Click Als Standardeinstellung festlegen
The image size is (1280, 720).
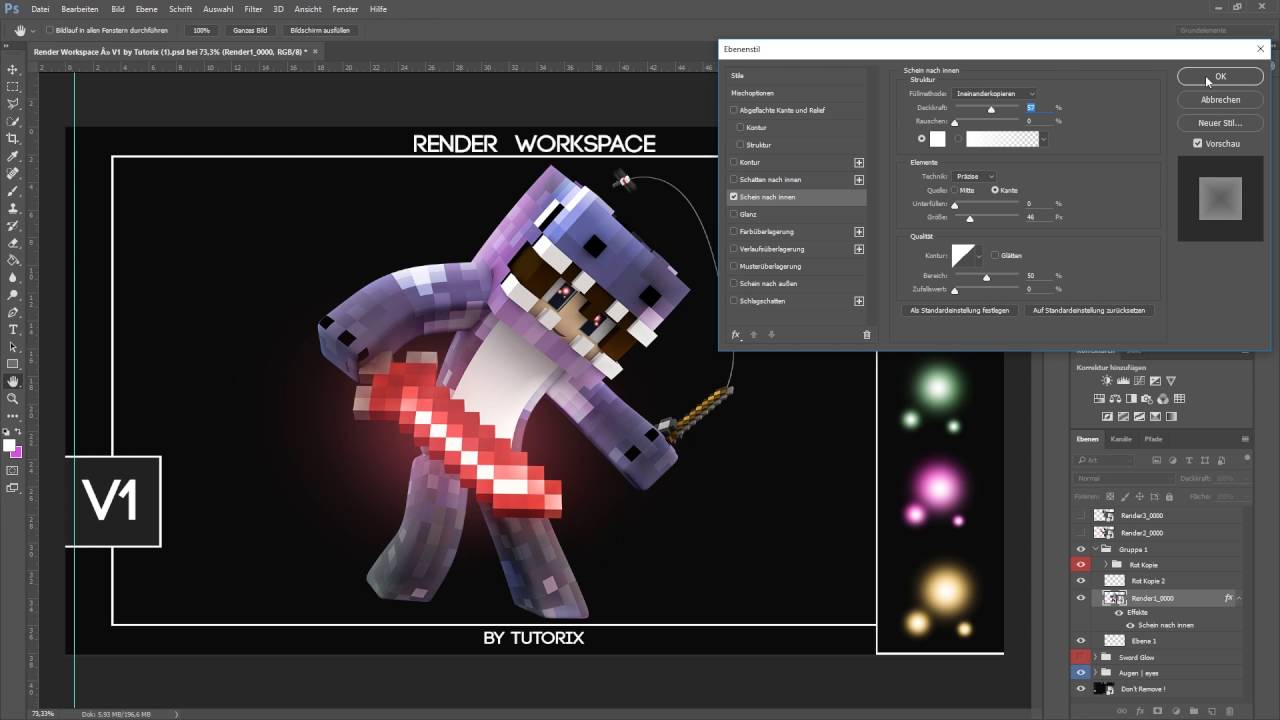click(x=960, y=310)
